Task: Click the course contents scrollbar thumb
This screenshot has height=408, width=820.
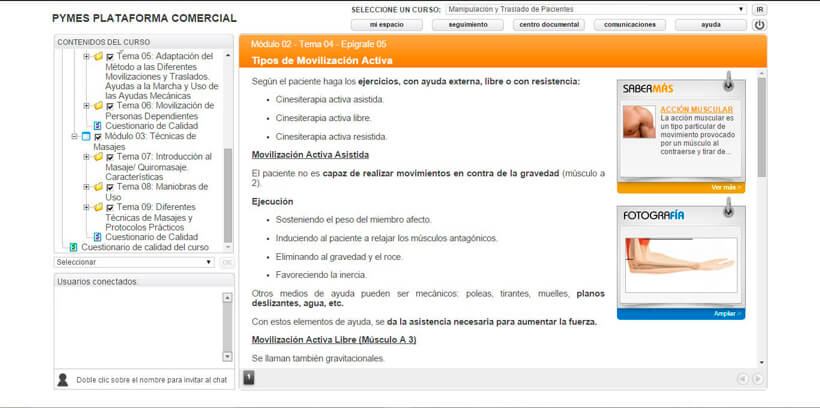Action: pos(228,195)
